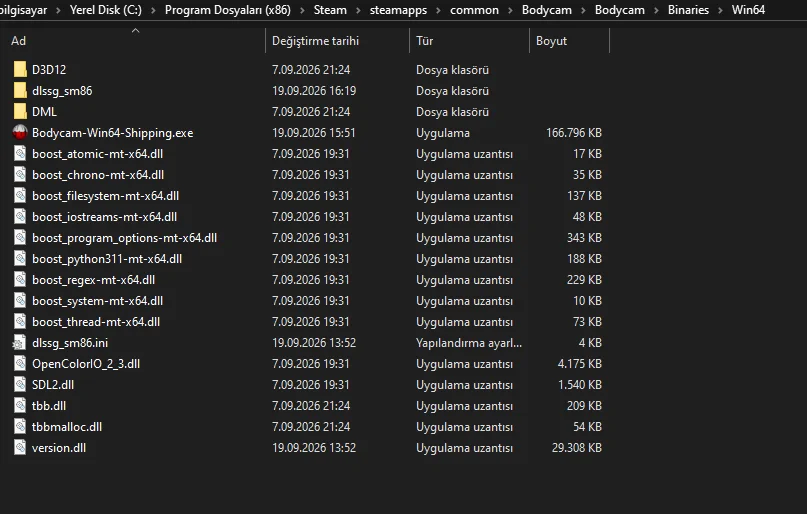Select the boost_program_options-mt-x64.dll file icon

20,238
